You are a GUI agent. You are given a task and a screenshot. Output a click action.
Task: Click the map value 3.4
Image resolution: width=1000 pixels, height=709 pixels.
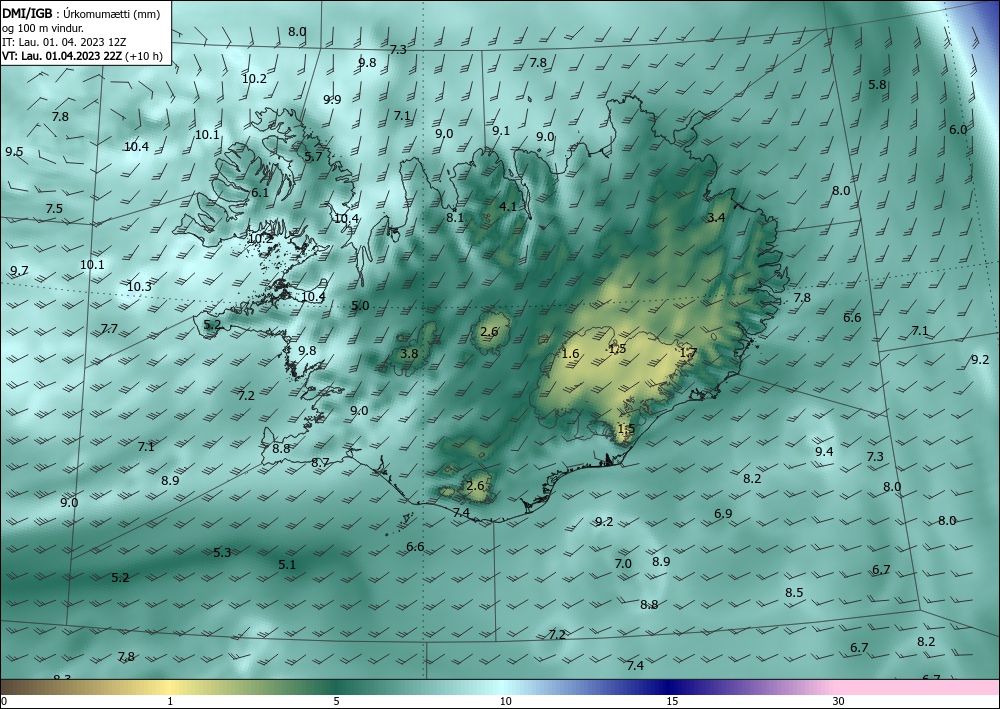(x=716, y=217)
